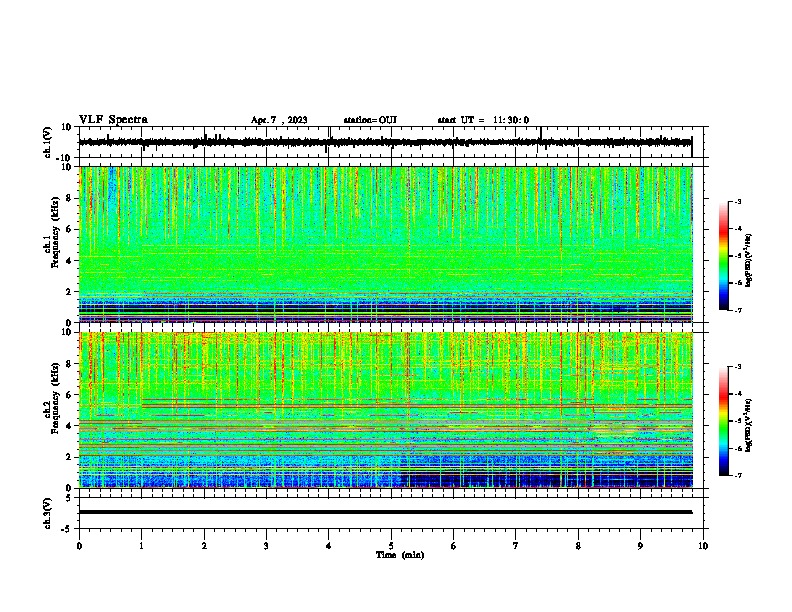This screenshot has width=792, height=612.
Task: Click time axis tick label "5"
Action: [391, 546]
